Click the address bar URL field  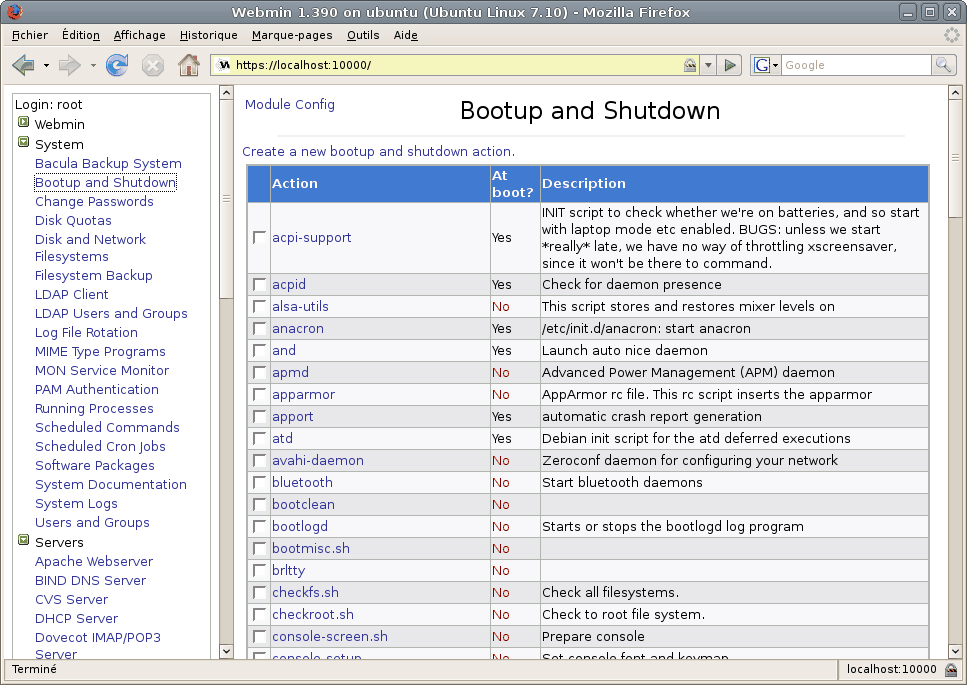tap(456, 65)
